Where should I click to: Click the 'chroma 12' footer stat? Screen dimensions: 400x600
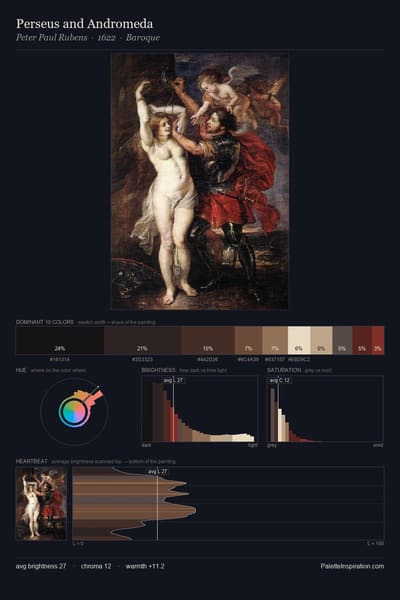(x=96, y=566)
